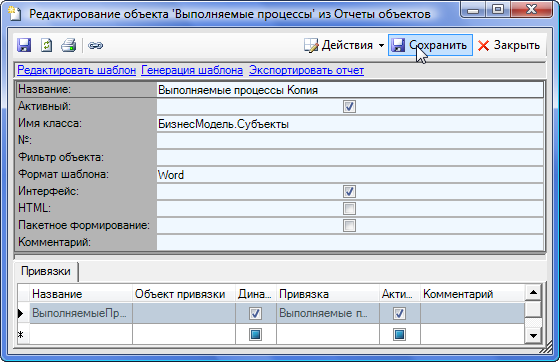Click the grid scrollbar up arrow
This screenshot has height=362, width=560.
533,293
